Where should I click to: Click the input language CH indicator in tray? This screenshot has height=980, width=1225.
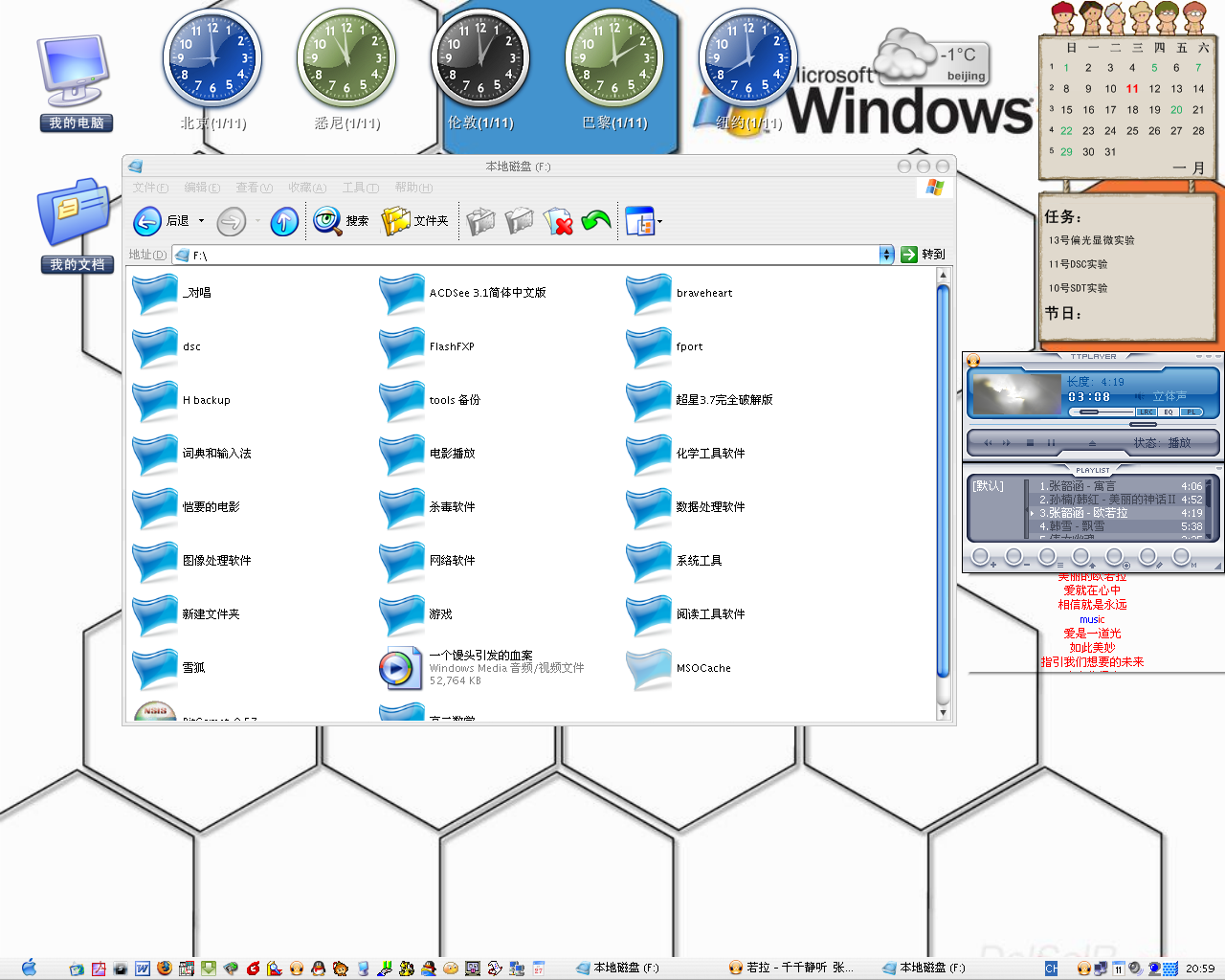[x=1051, y=969]
